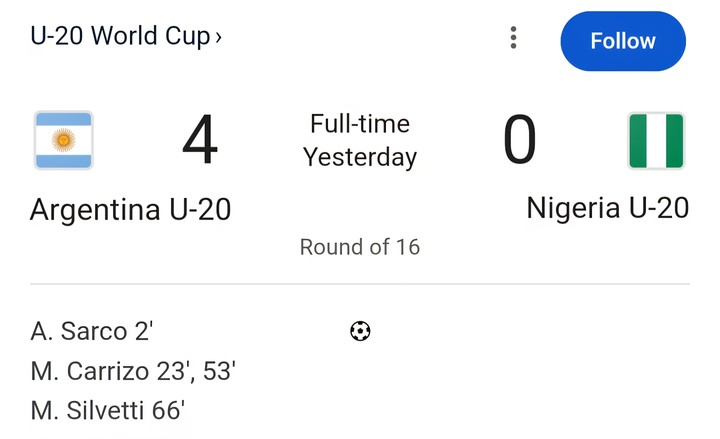Click the Full-time match status
This screenshot has width=720, height=439.
point(360,124)
